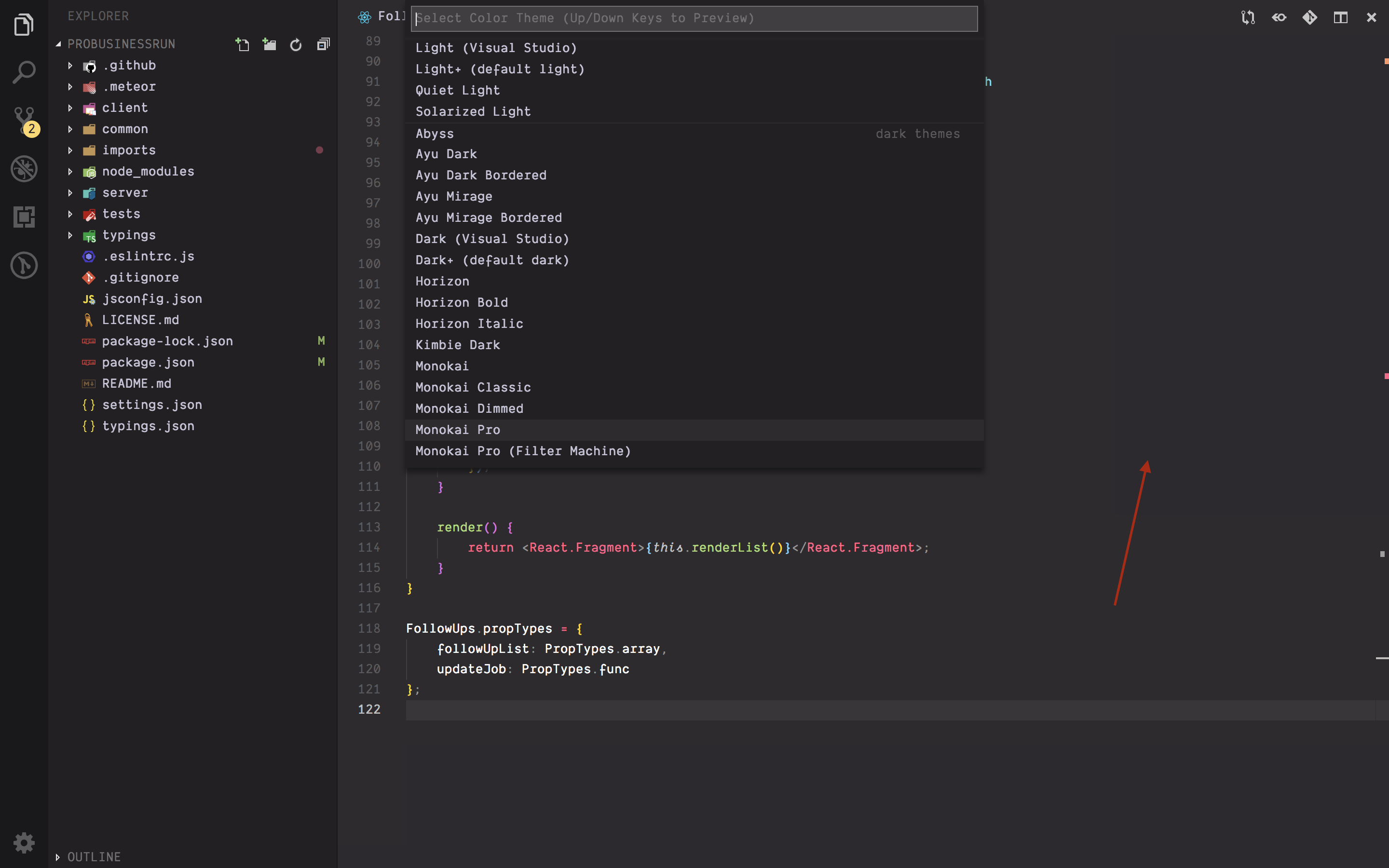Open the Extensions panel
1389x868 pixels.
point(24,217)
